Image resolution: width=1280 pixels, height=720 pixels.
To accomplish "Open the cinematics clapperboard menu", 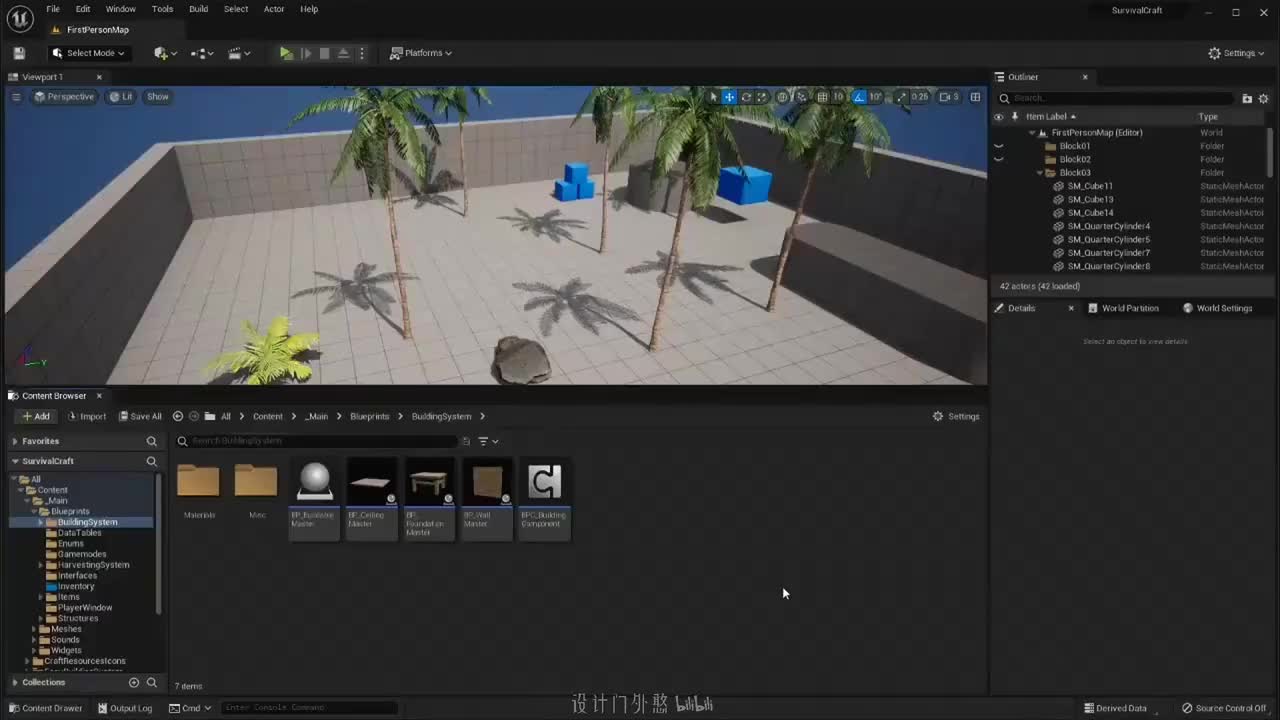I will (x=238, y=53).
